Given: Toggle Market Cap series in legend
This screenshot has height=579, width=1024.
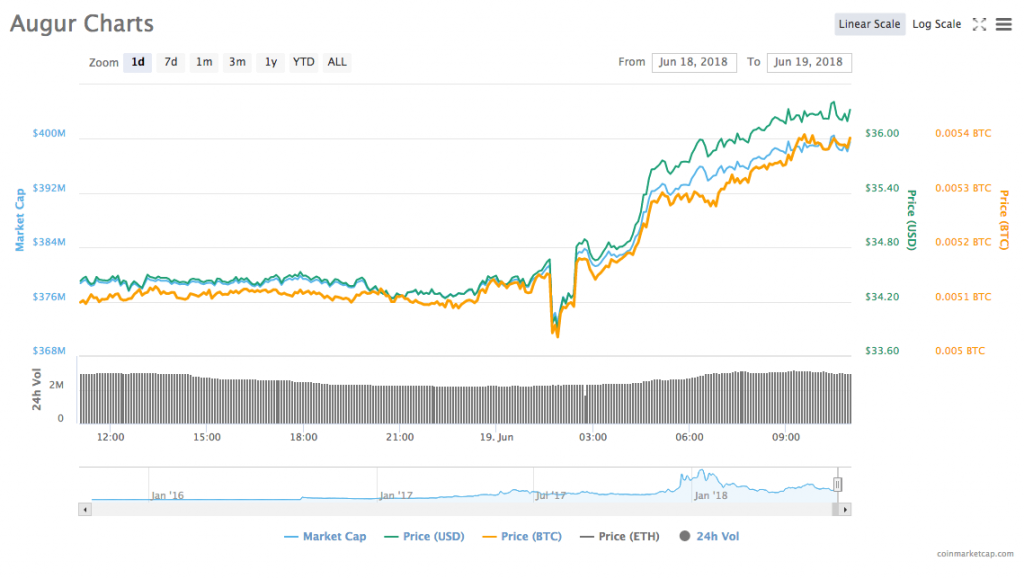Looking at the screenshot, I should coord(325,537).
